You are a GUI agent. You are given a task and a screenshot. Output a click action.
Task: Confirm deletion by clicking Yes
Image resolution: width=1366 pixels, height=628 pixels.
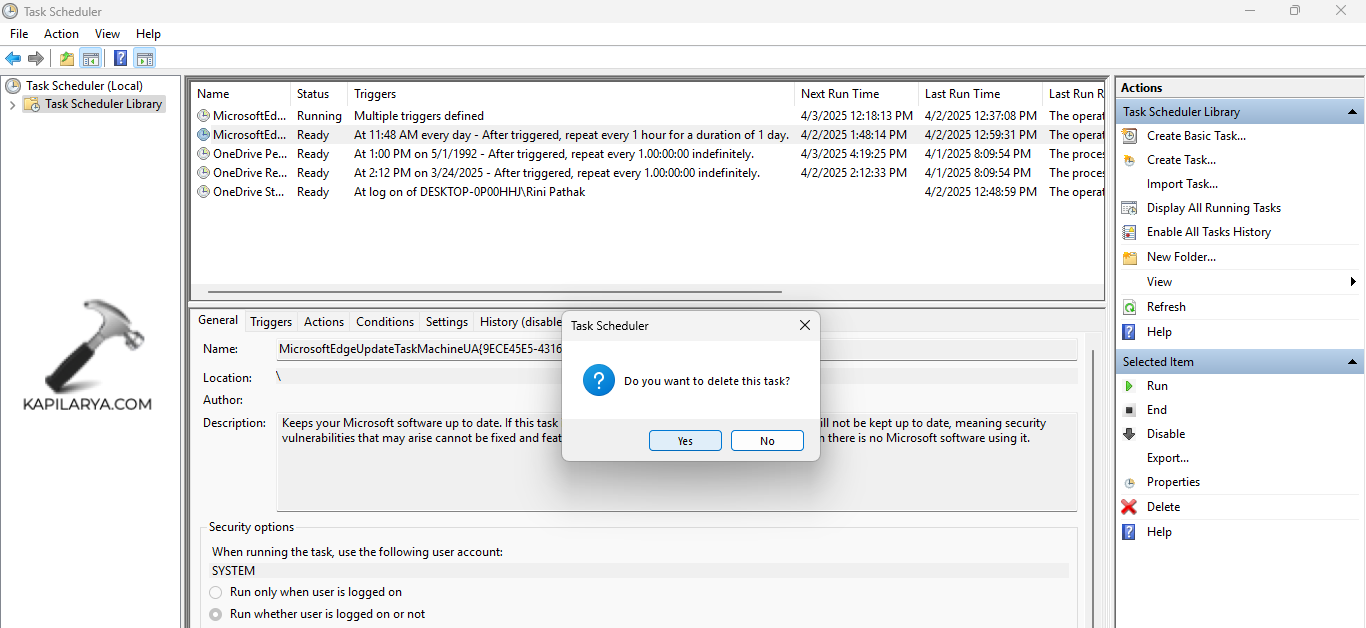point(685,441)
